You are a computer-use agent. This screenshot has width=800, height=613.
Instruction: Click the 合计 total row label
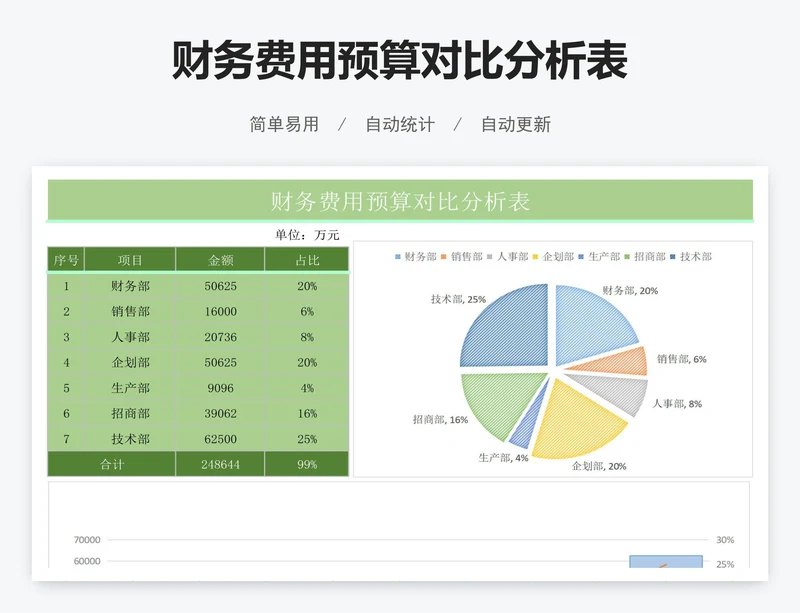tap(112, 464)
